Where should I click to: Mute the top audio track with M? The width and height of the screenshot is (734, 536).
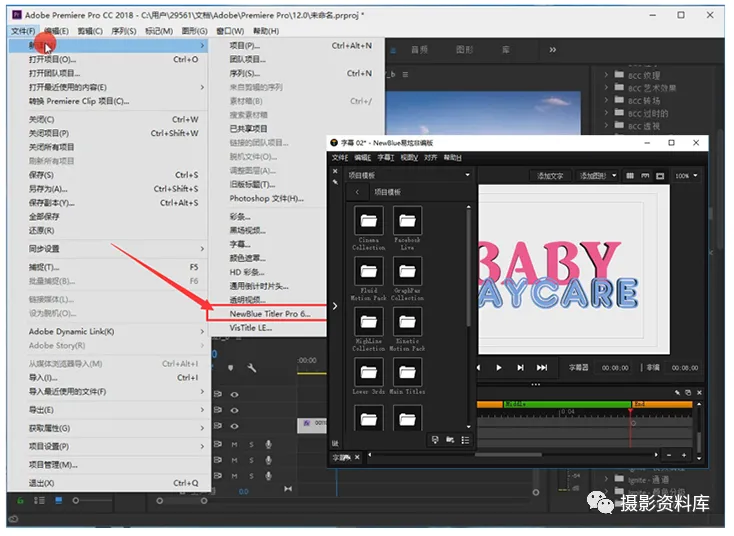tap(235, 445)
